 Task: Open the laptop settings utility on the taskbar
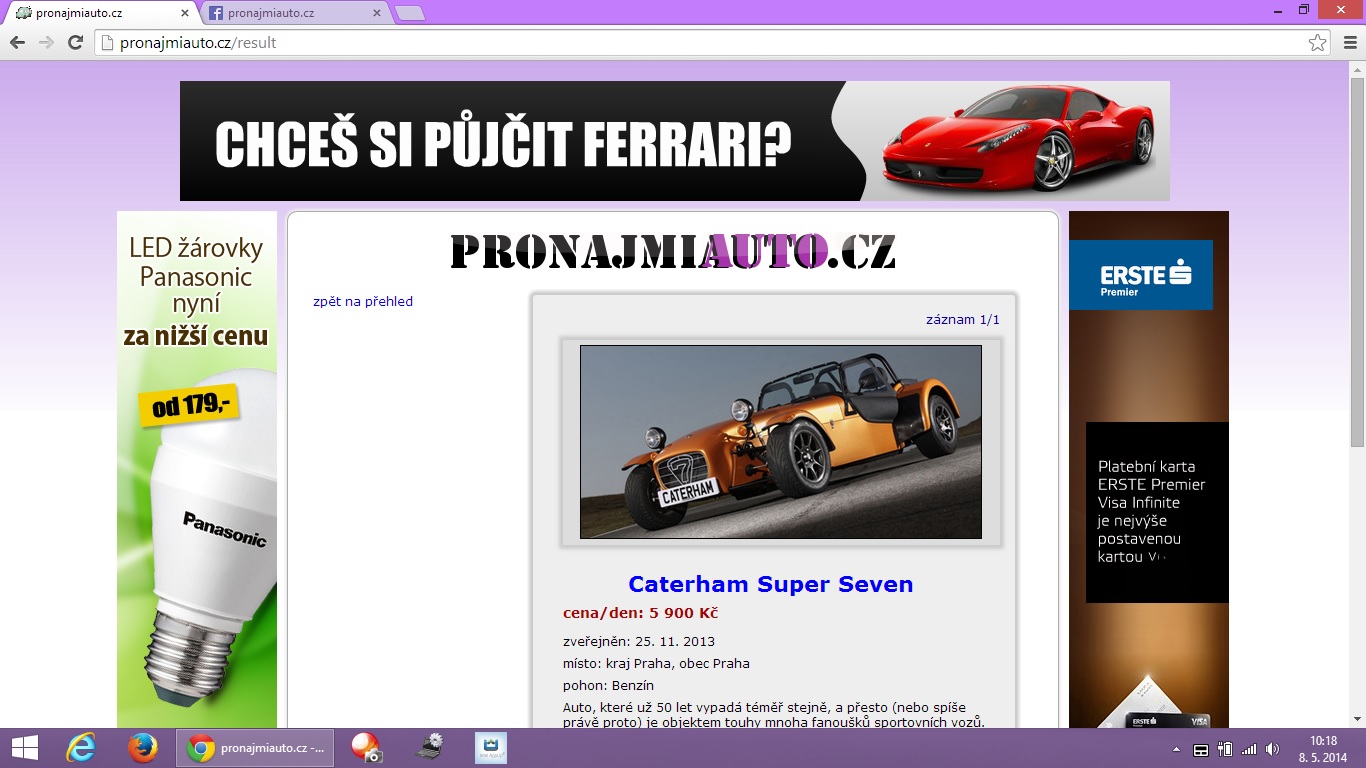(x=428, y=748)
